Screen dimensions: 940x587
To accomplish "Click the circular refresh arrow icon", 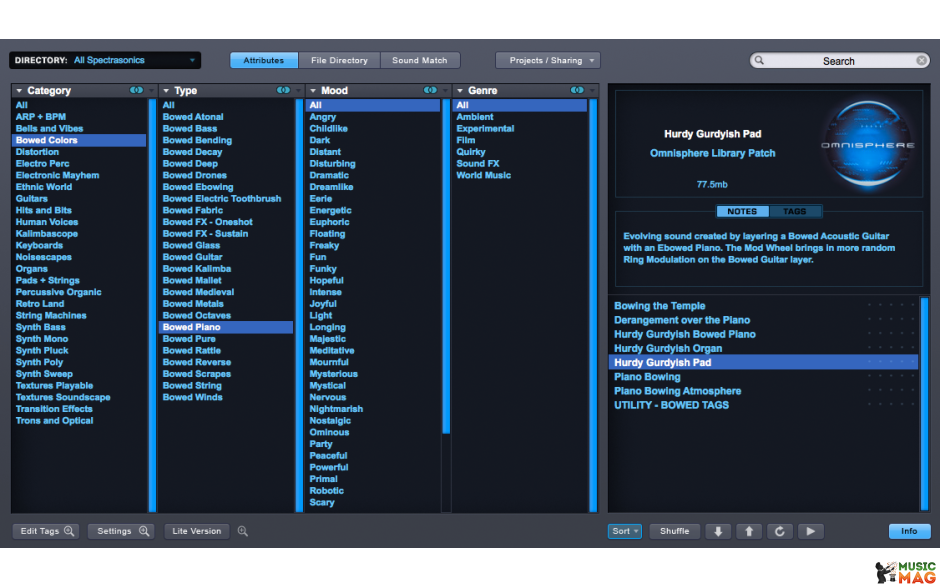I will [779, 531].
